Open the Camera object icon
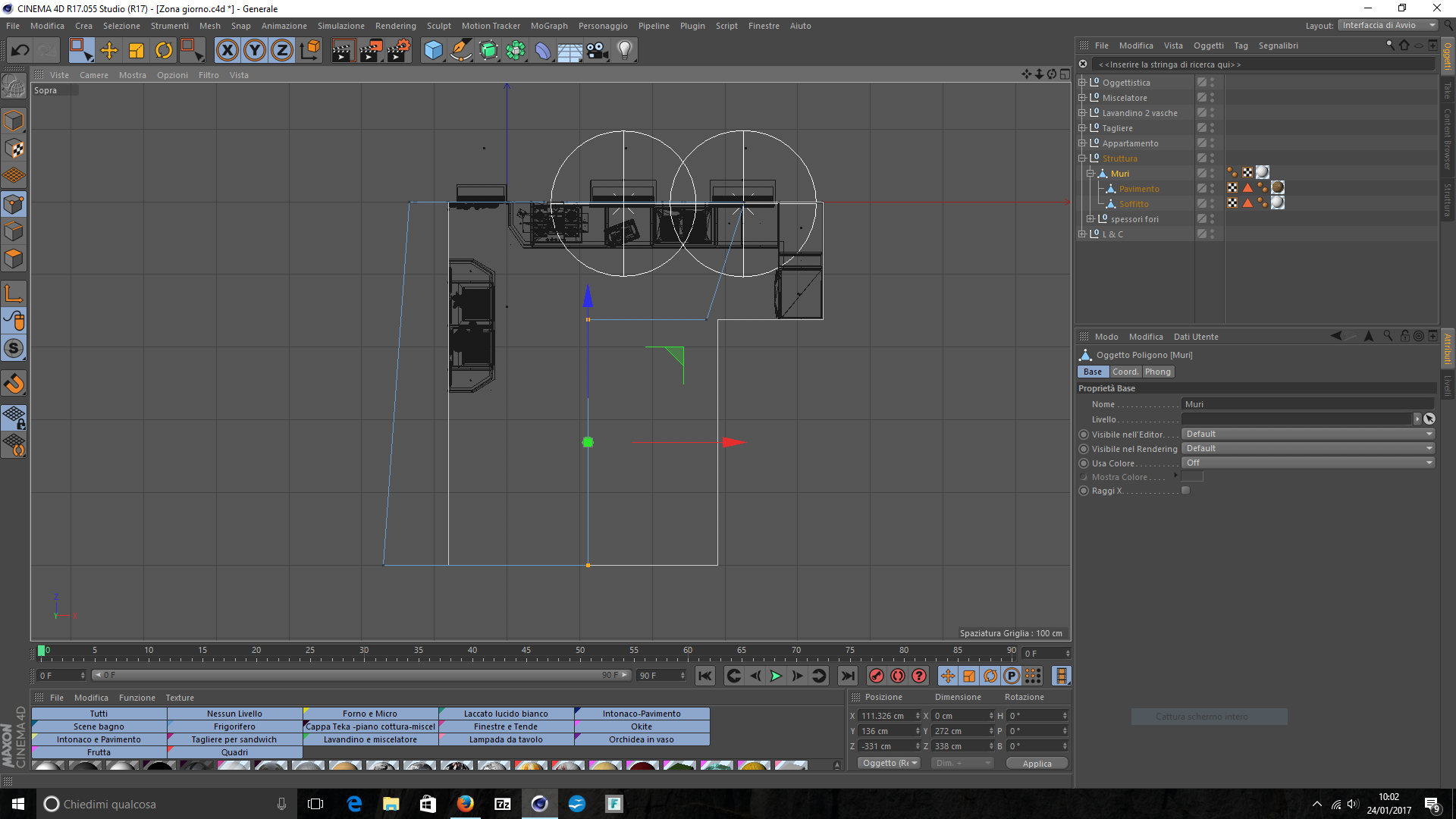1456x819 pixels. pos(598,51)
